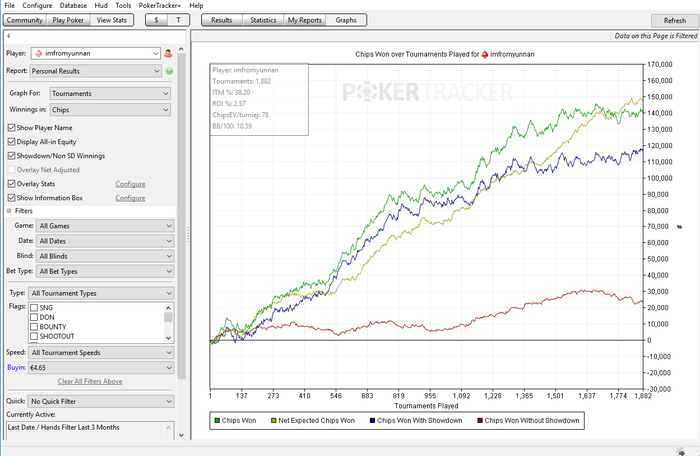Switch to Play Poker tab
This screenshot has height=456, width=700.
[x=68, y=20]
